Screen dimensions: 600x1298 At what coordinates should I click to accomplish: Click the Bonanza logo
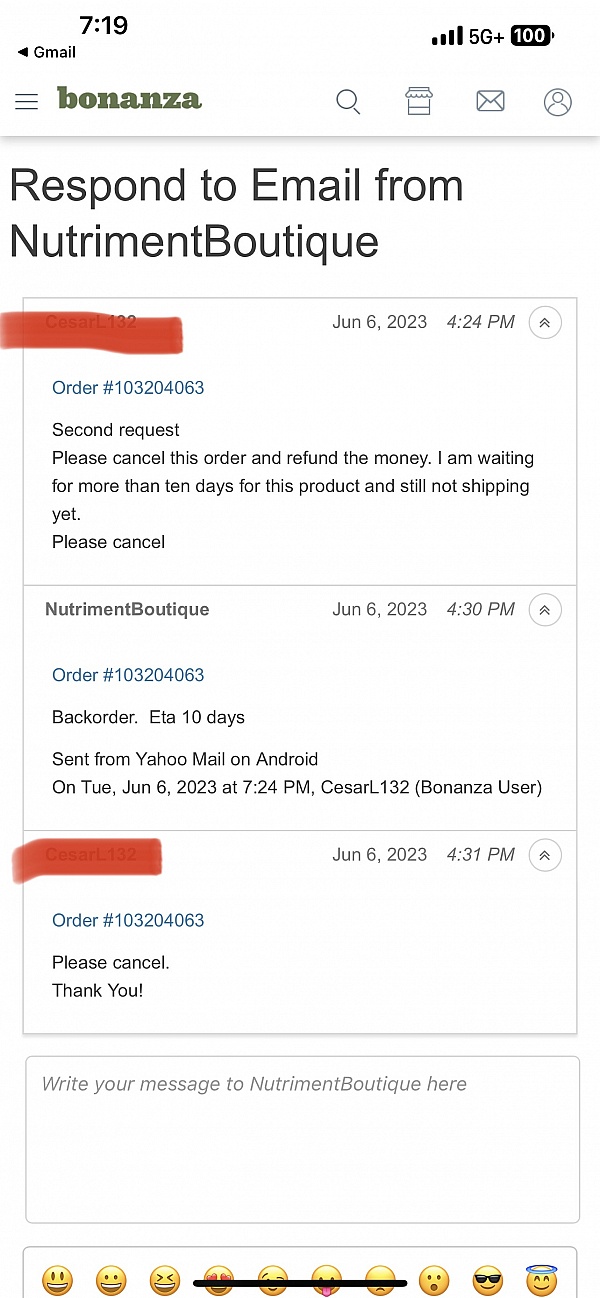(x=129, y=100)
